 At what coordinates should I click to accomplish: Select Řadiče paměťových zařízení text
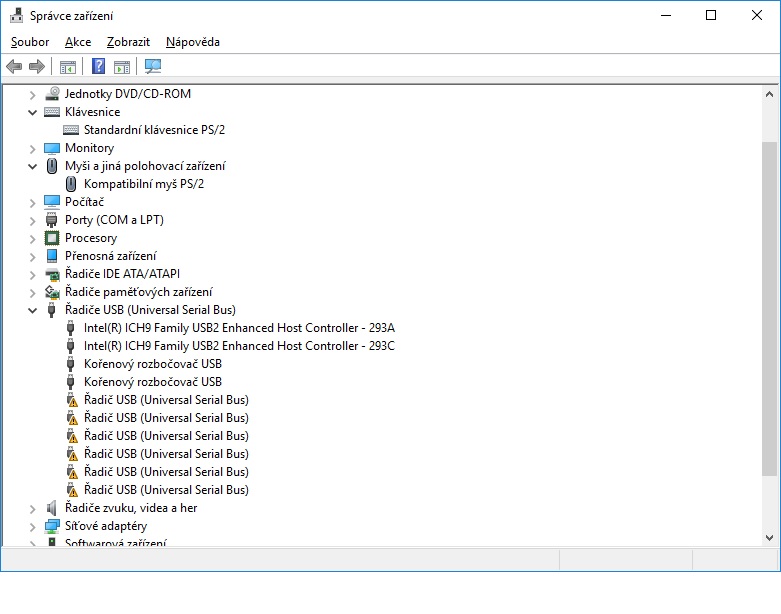(x=138, y=292)
